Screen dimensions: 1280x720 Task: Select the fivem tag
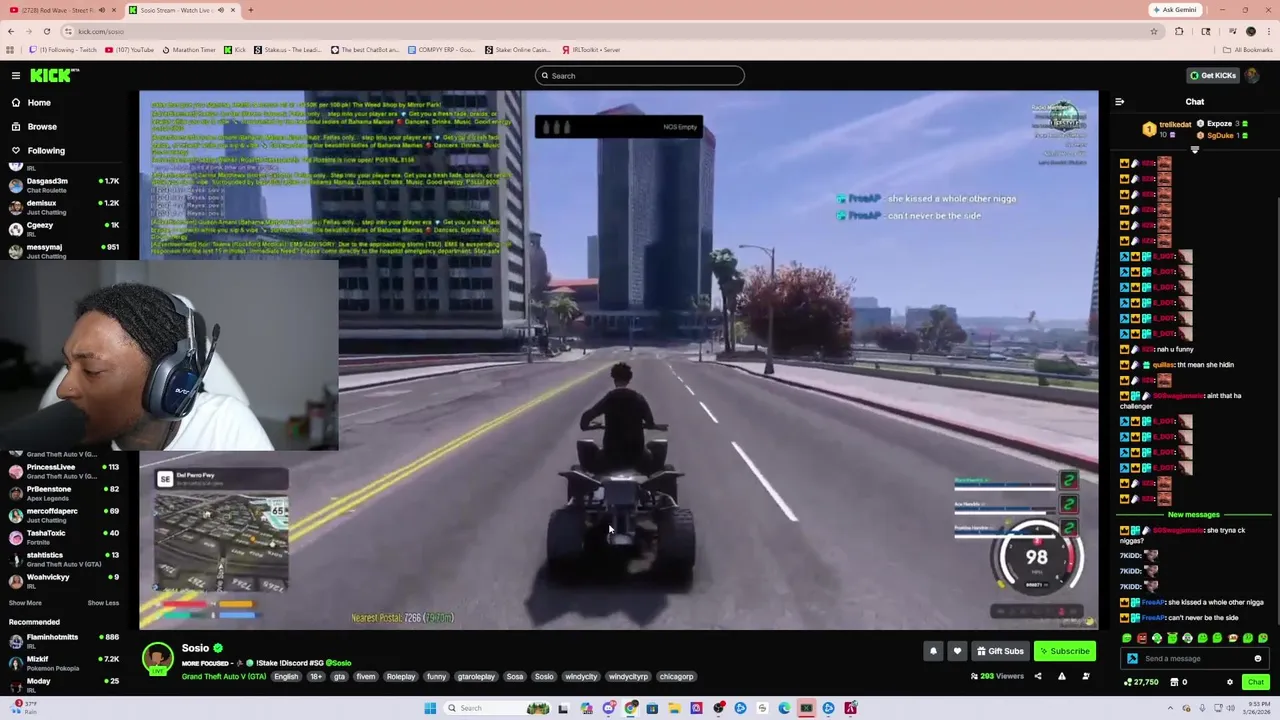pyautogui.click(x=366, y=677)
